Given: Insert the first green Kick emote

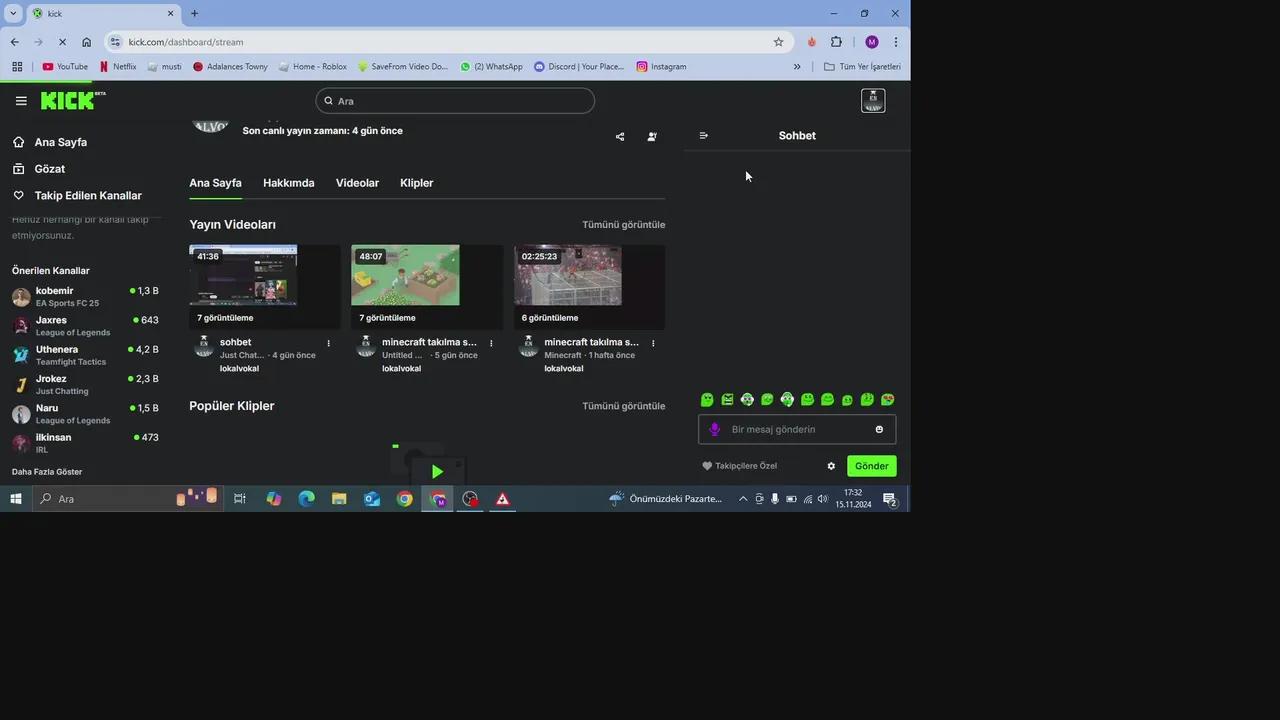Looking at the screenshot, I should pos(707,400).
